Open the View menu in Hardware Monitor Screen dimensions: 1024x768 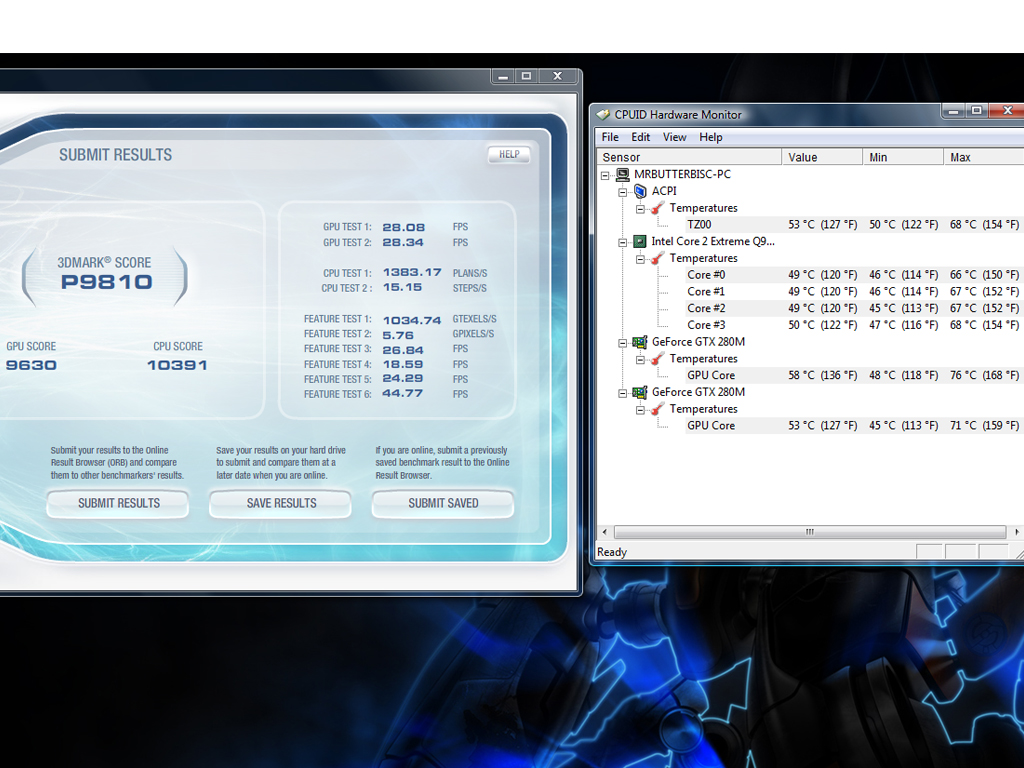pyautogui.click(x=675, y=137)
